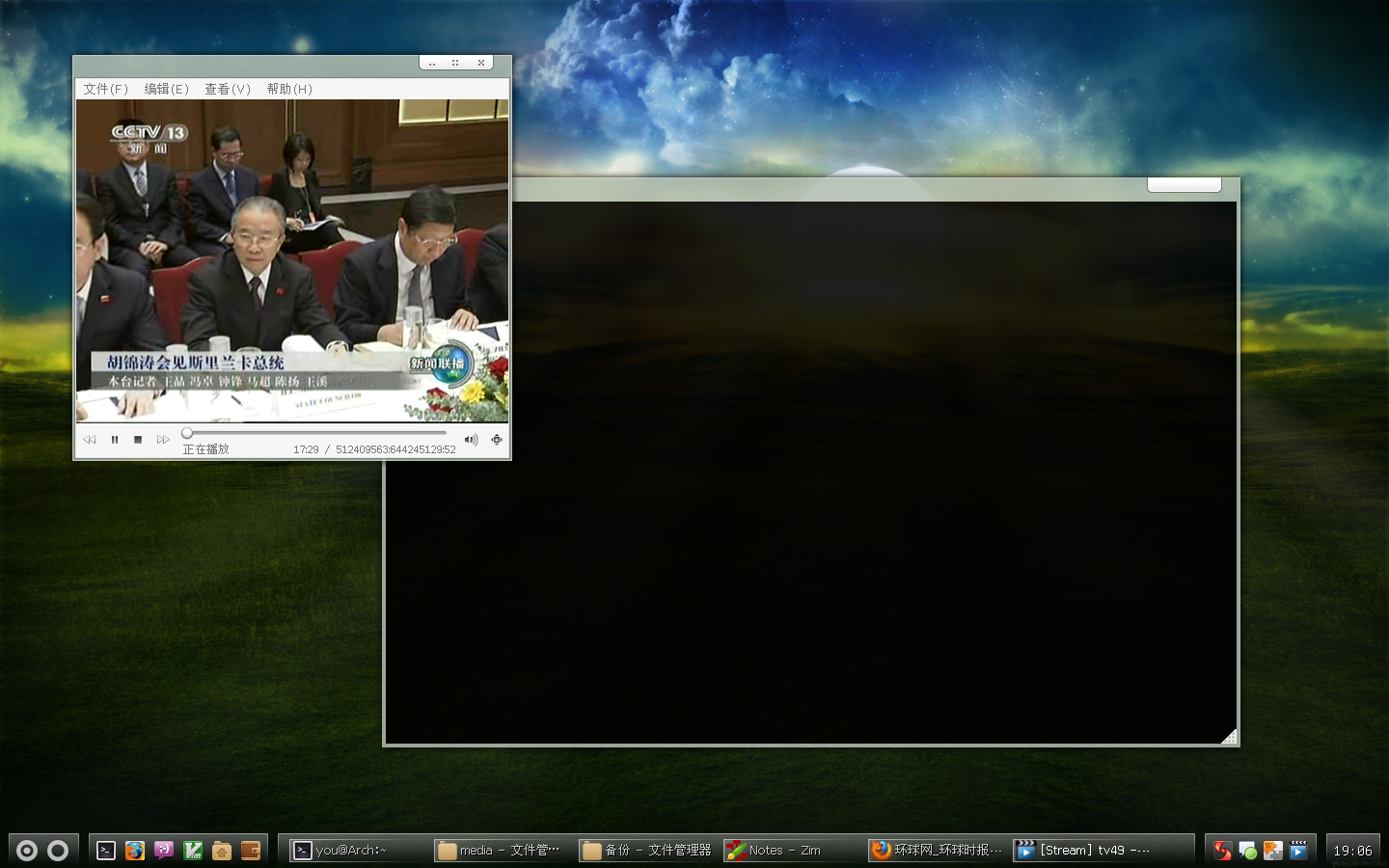Viewport: 1389px width, 868px height.
Task: Click the tray icon with the green dot
Action: tap(1248, 850)
